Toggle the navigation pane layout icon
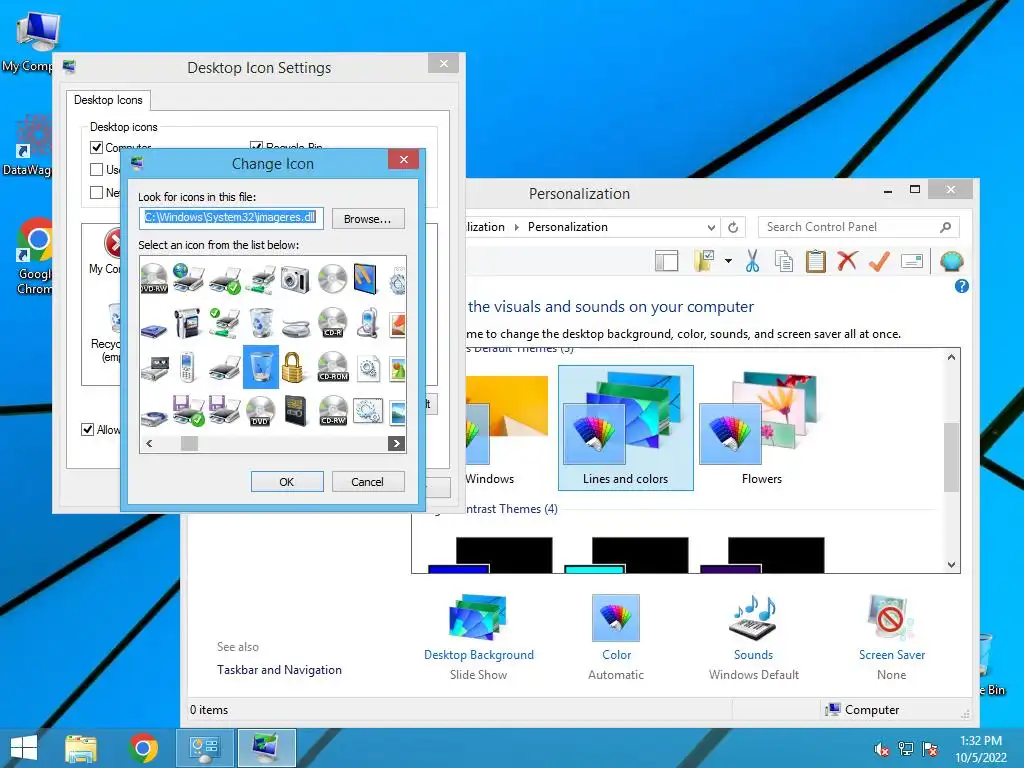This screenshot has height=768, width=1024. pos(666,261)
